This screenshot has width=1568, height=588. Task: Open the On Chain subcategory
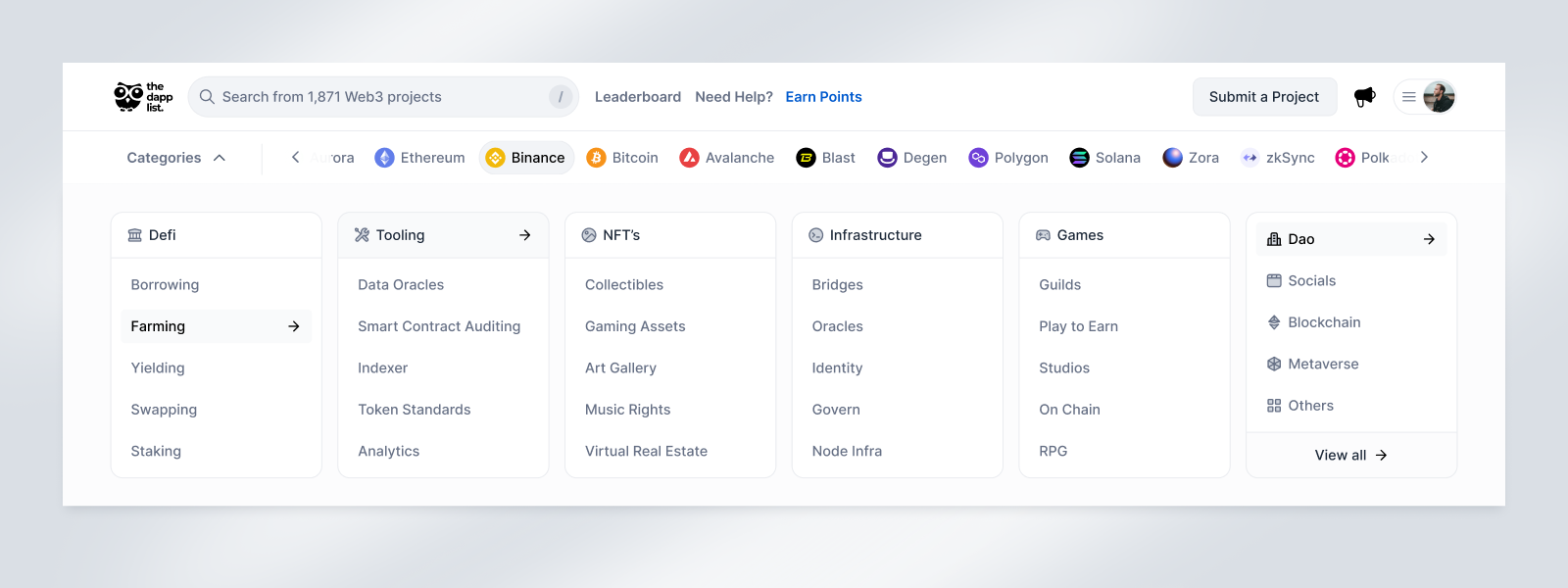[x=1069, y=410]
